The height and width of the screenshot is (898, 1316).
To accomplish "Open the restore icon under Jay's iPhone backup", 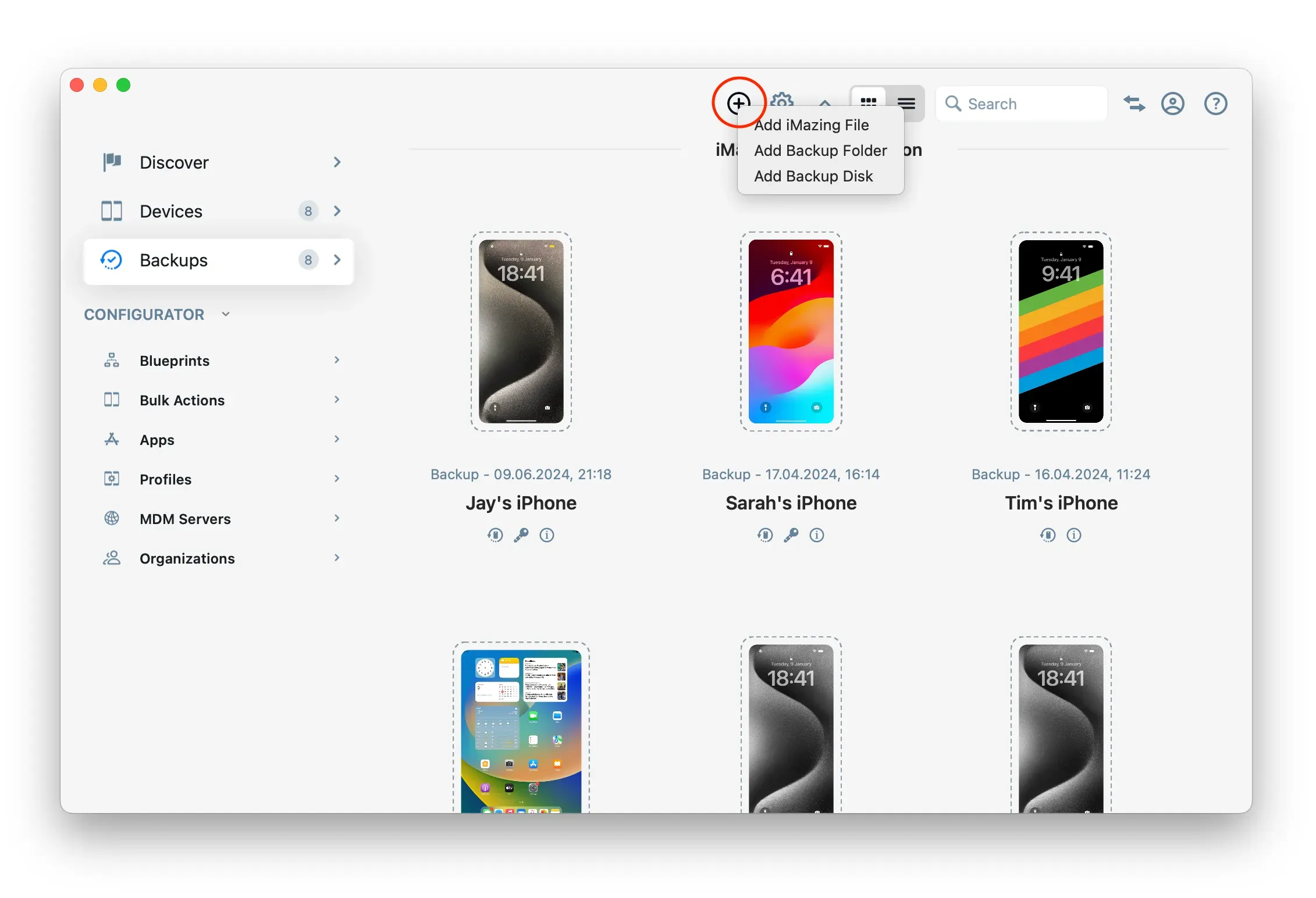I will (x=495, y=535).
